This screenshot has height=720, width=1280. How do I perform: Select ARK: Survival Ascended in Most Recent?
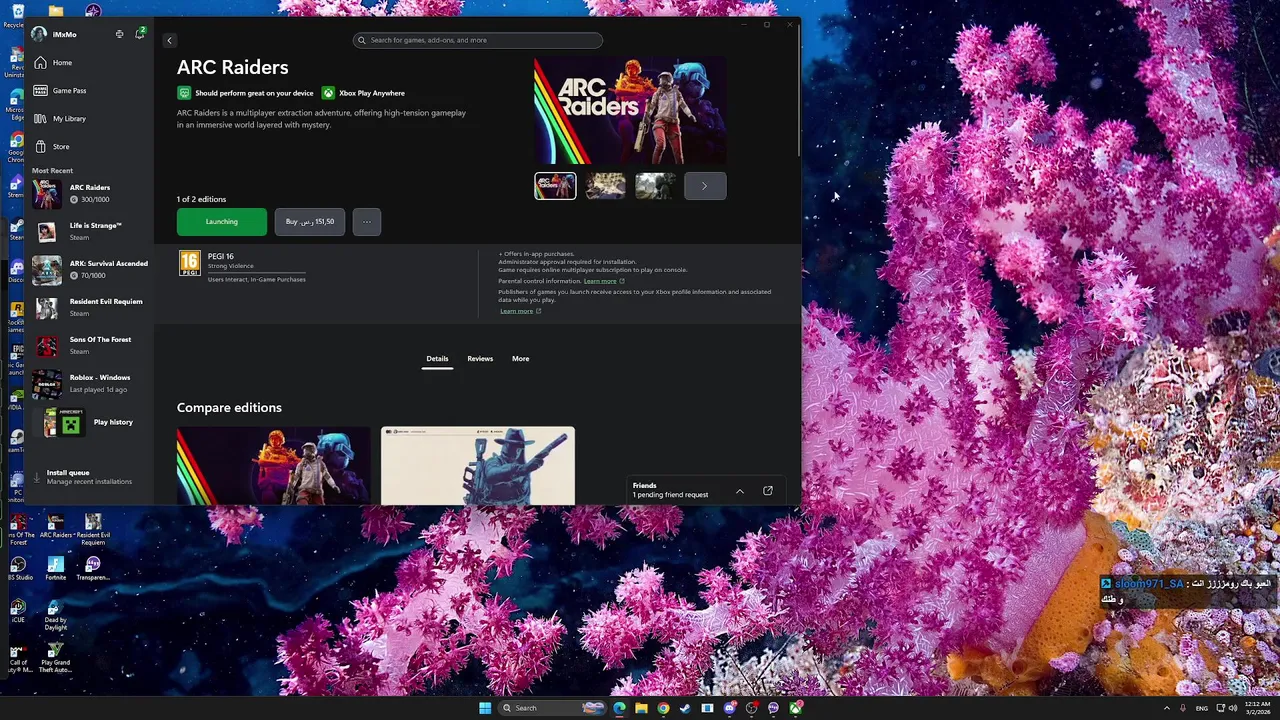pos(90,269)
